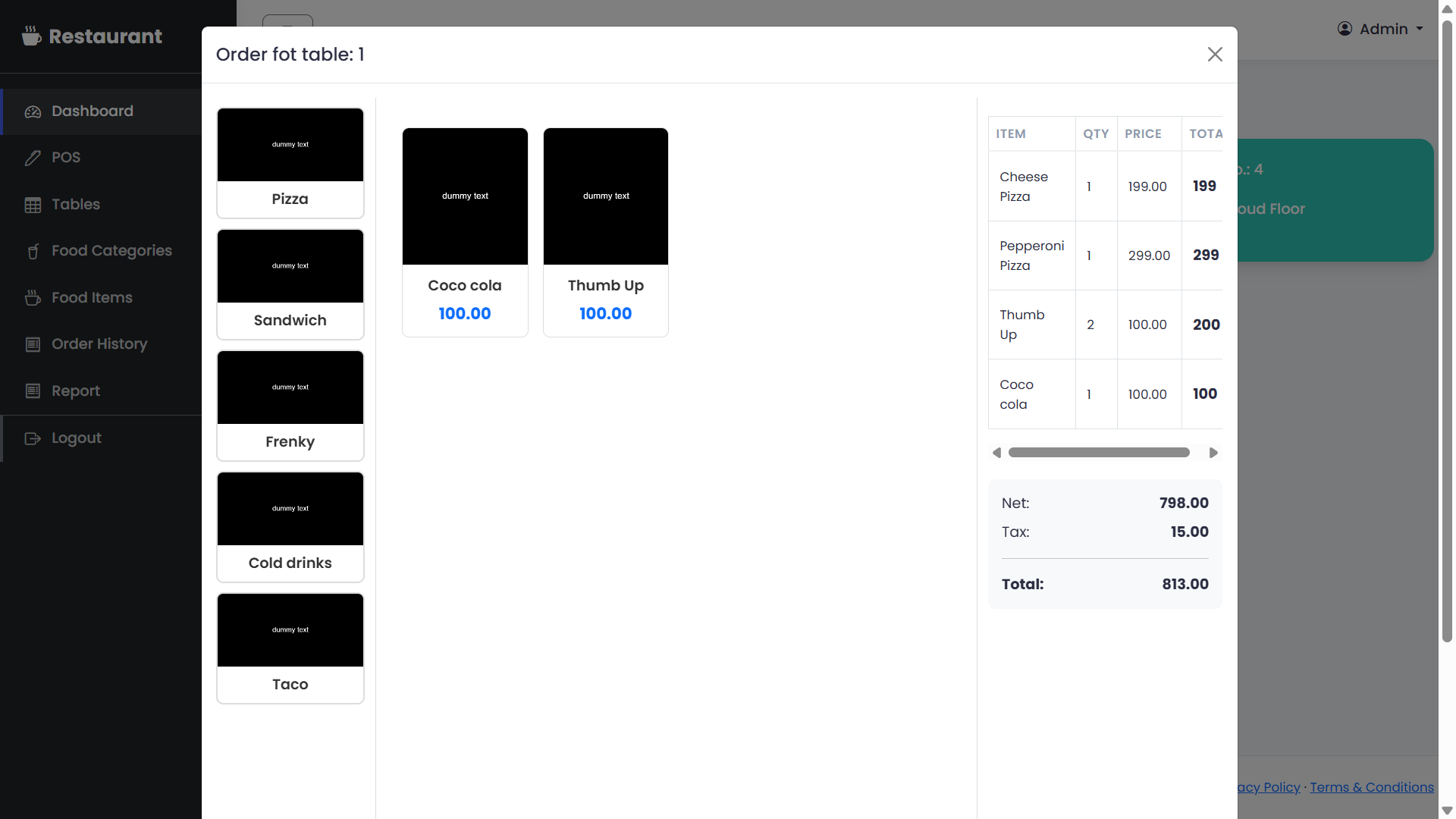Click the Thumb Up order row name
Screen dimensions: 1456x819
[1021, 325]
